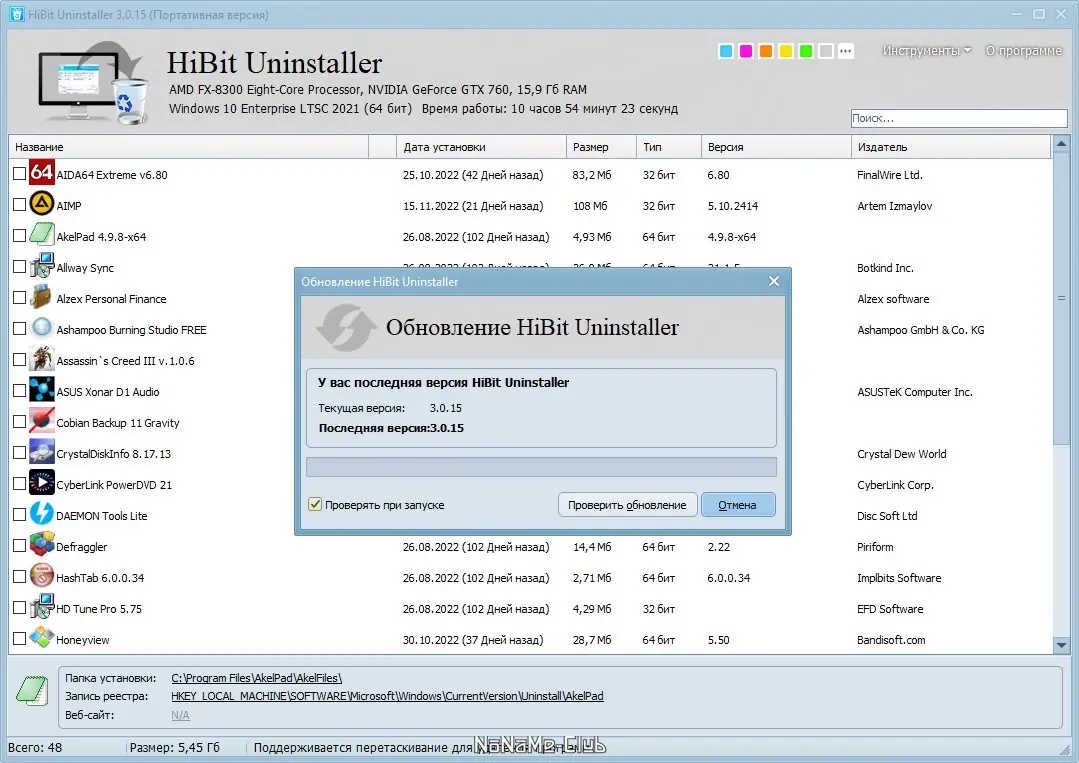Open the AkelFiles install folder link
Image resolution: width=1079 pixels, height=763 pixels.
click(257, 678)
